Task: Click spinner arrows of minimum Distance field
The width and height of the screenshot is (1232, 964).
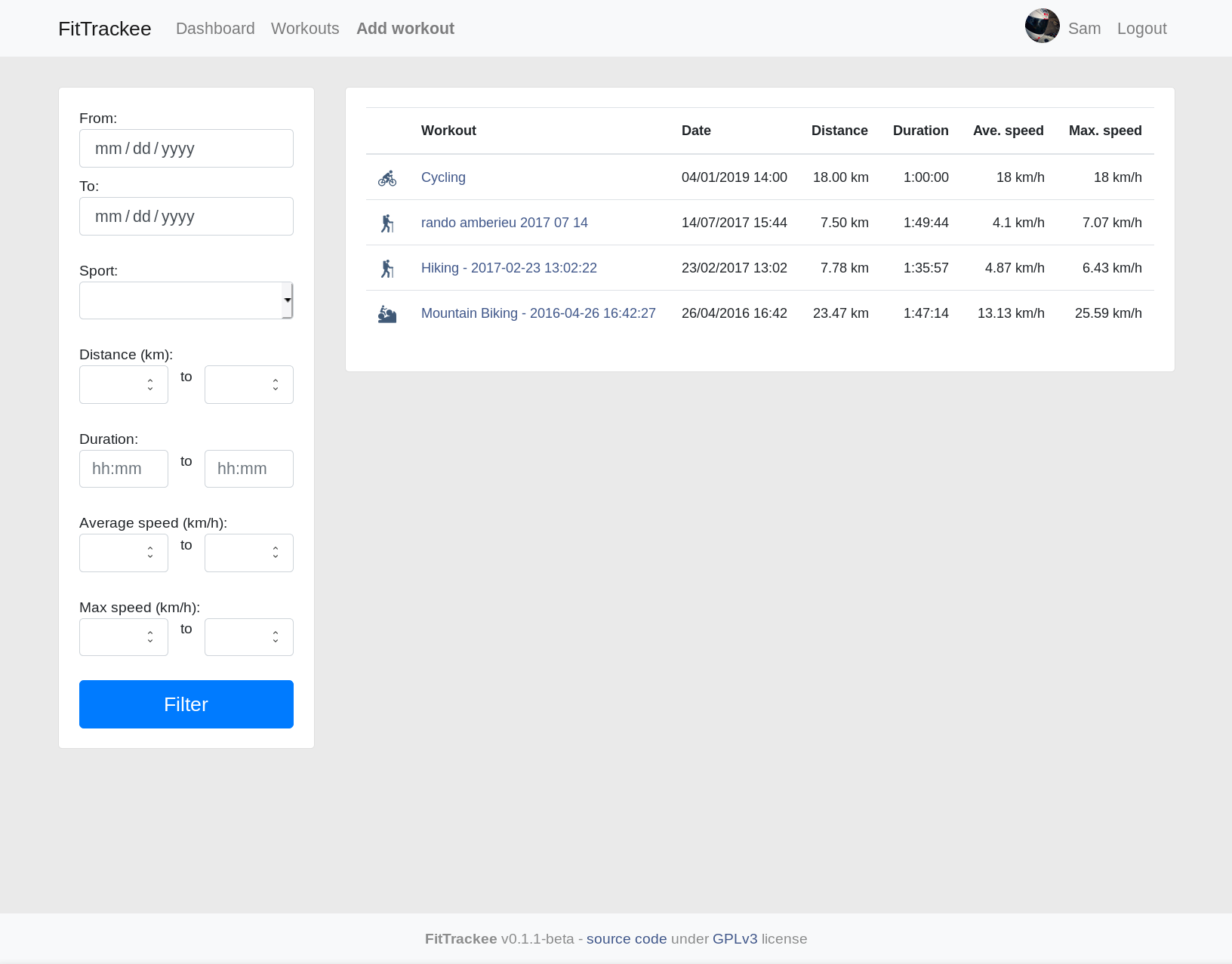Action: (x=150, y=385)
